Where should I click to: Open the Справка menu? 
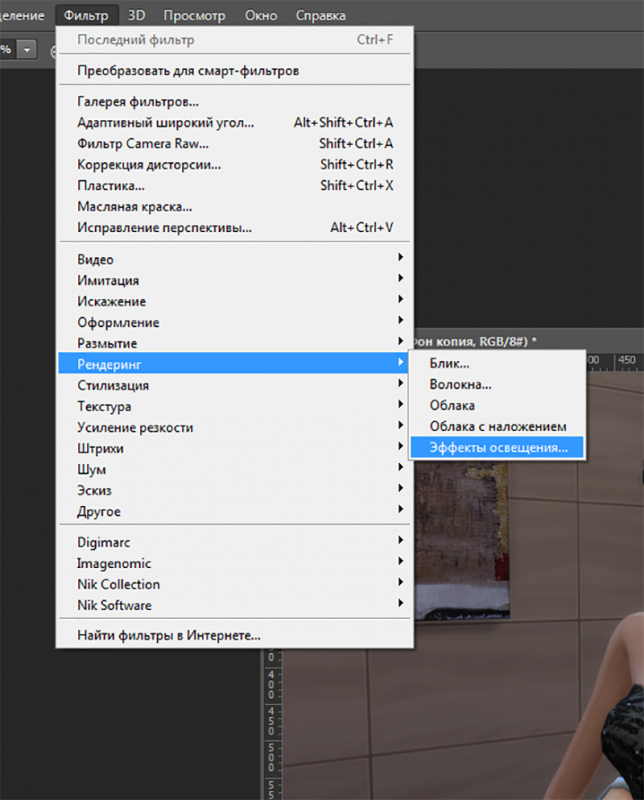(x=321, y=15)
